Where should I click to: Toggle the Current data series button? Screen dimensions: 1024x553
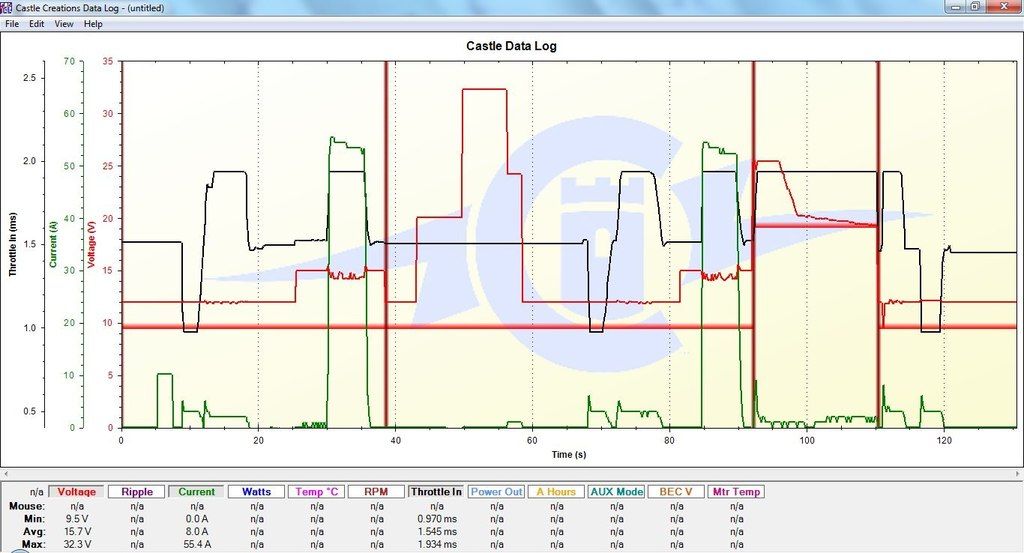click(197, 492)
